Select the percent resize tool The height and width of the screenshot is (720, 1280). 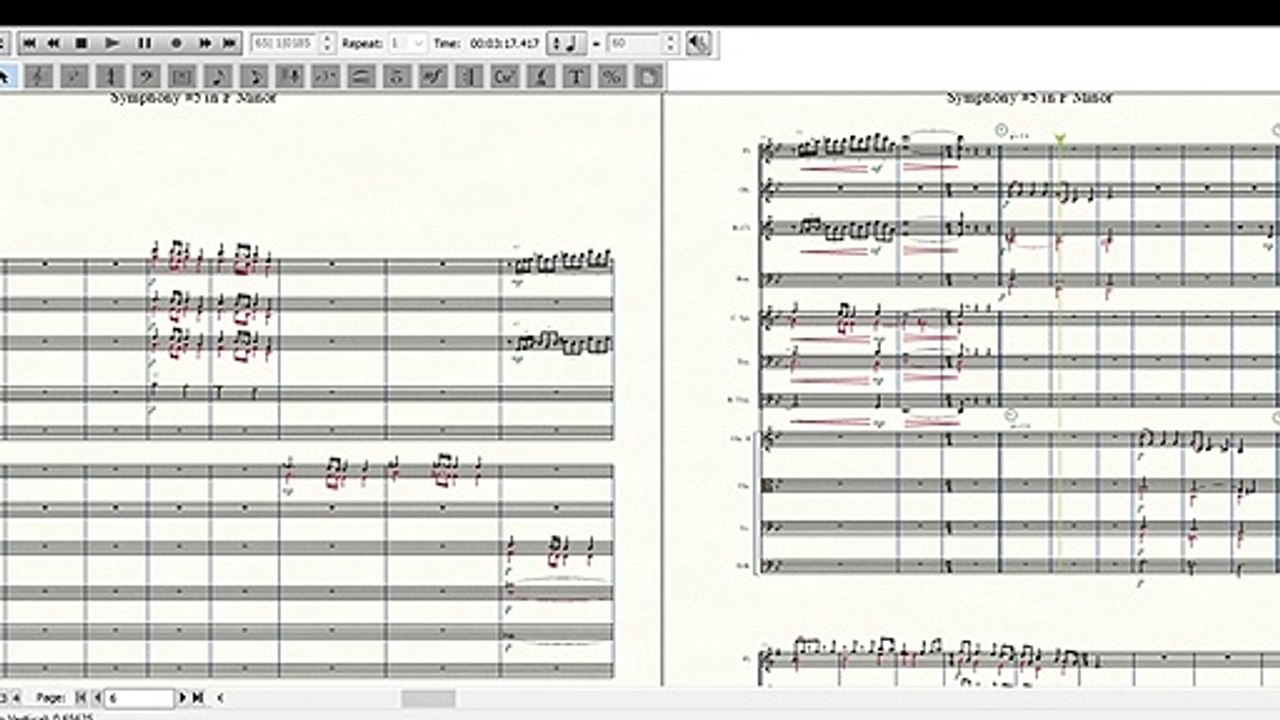pos(612,76)
